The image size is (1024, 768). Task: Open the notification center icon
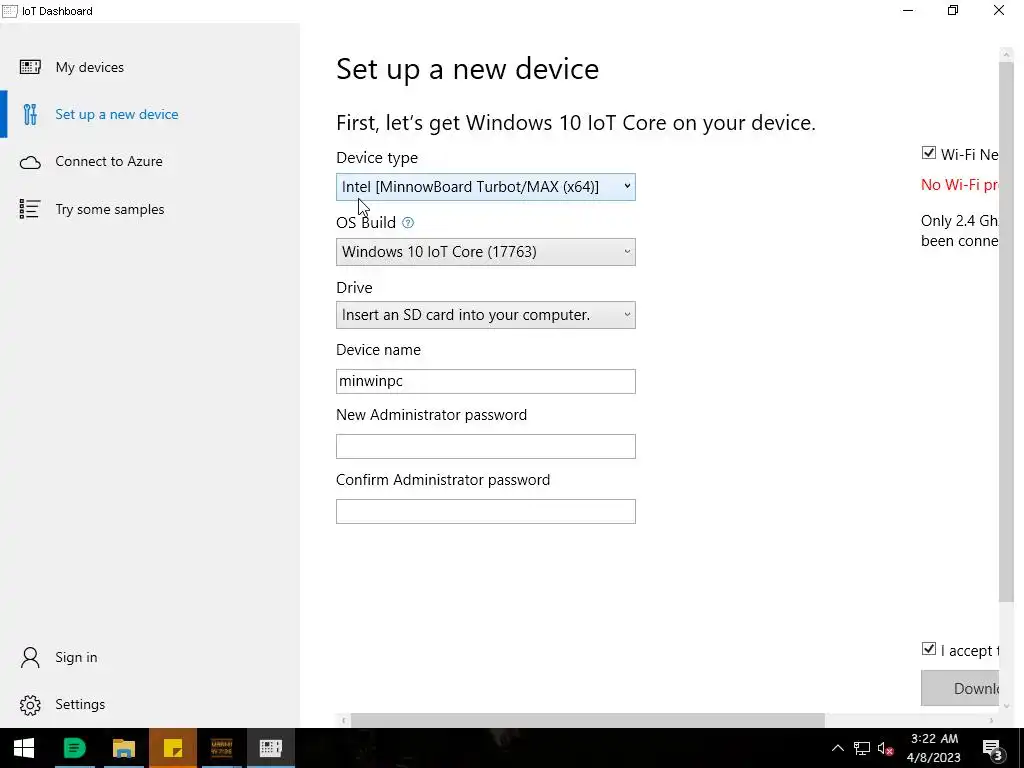click(992, 748)
